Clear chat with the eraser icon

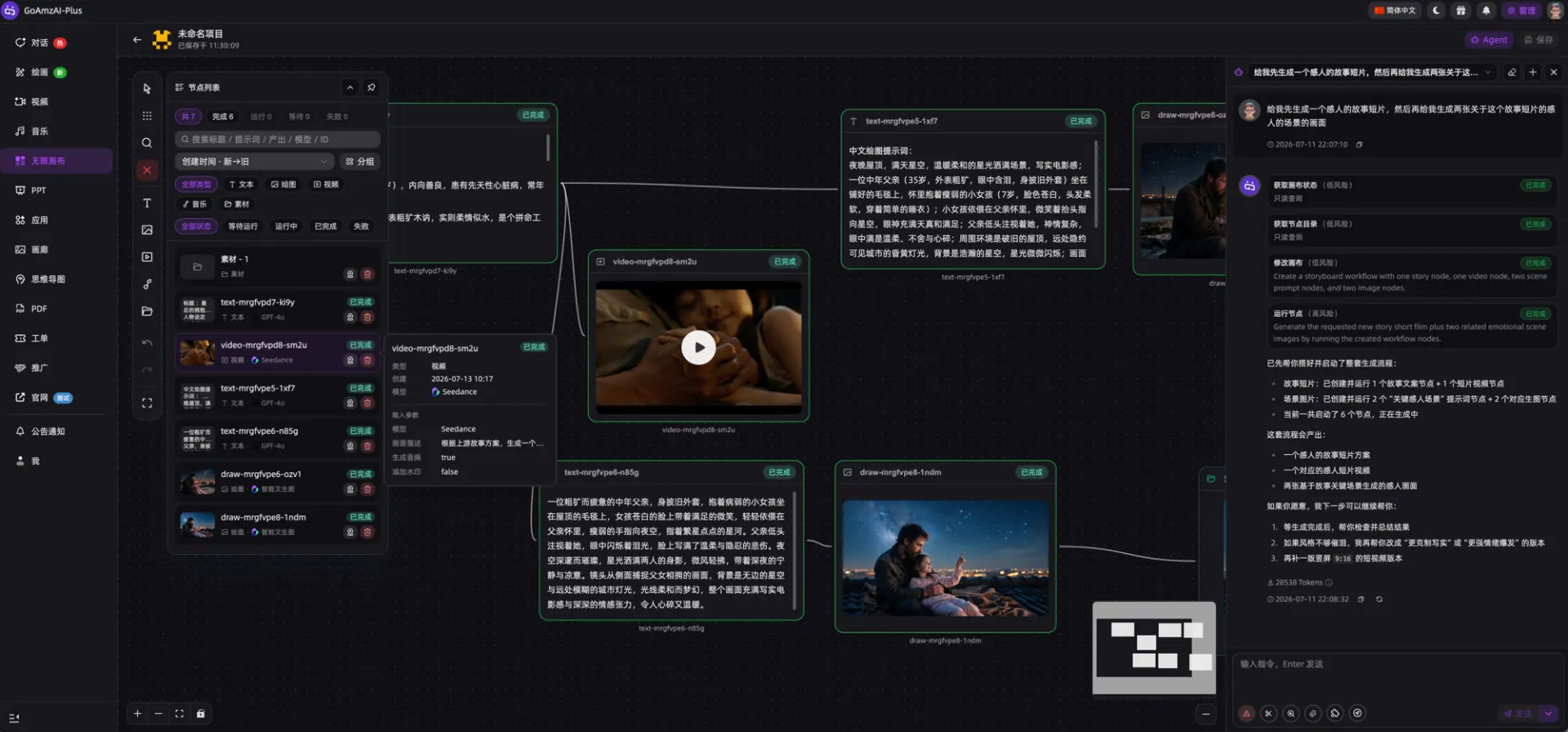pyautogui.click(x=1512, y=72)
